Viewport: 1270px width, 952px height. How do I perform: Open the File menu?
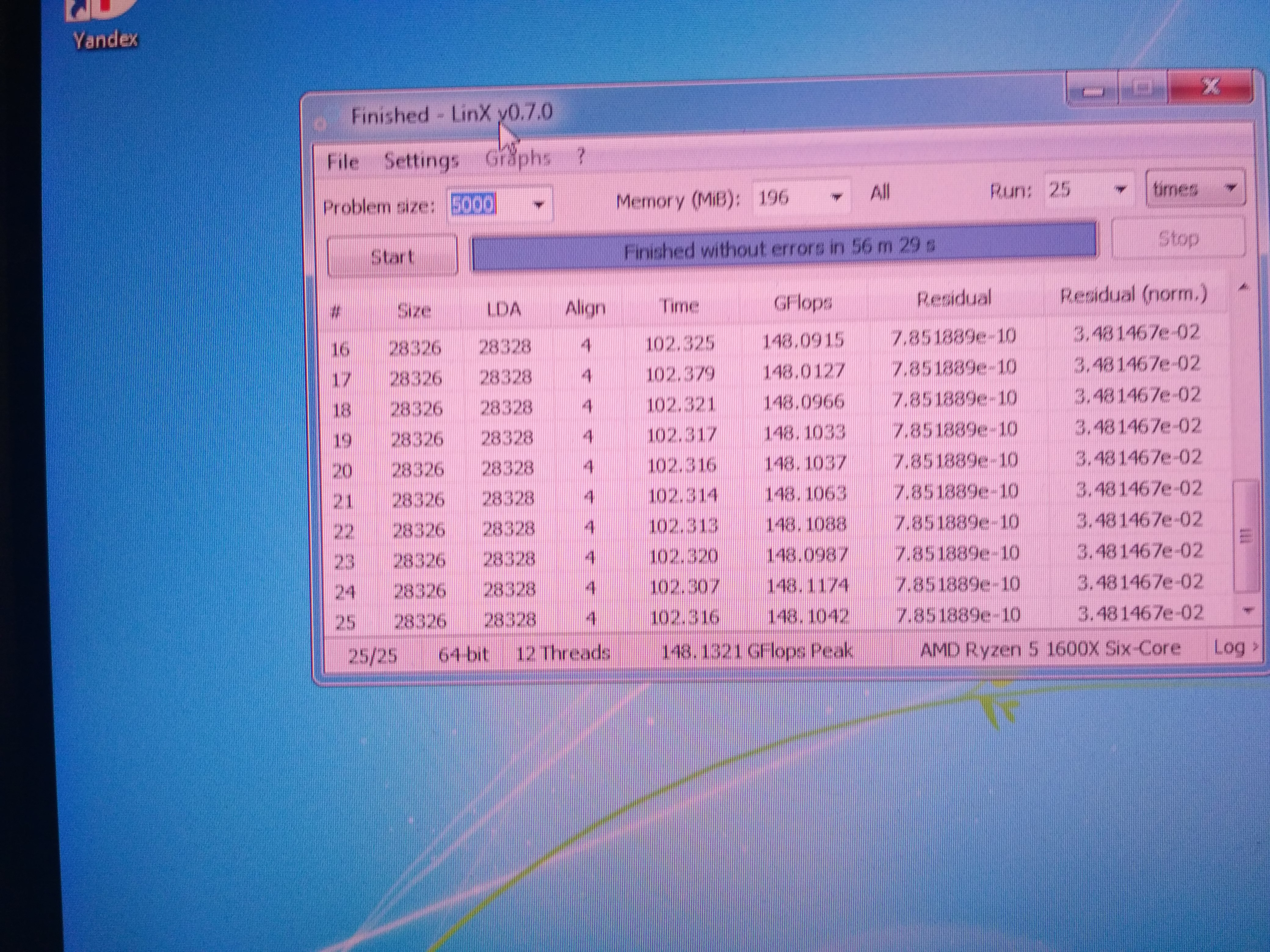point(343,162)
